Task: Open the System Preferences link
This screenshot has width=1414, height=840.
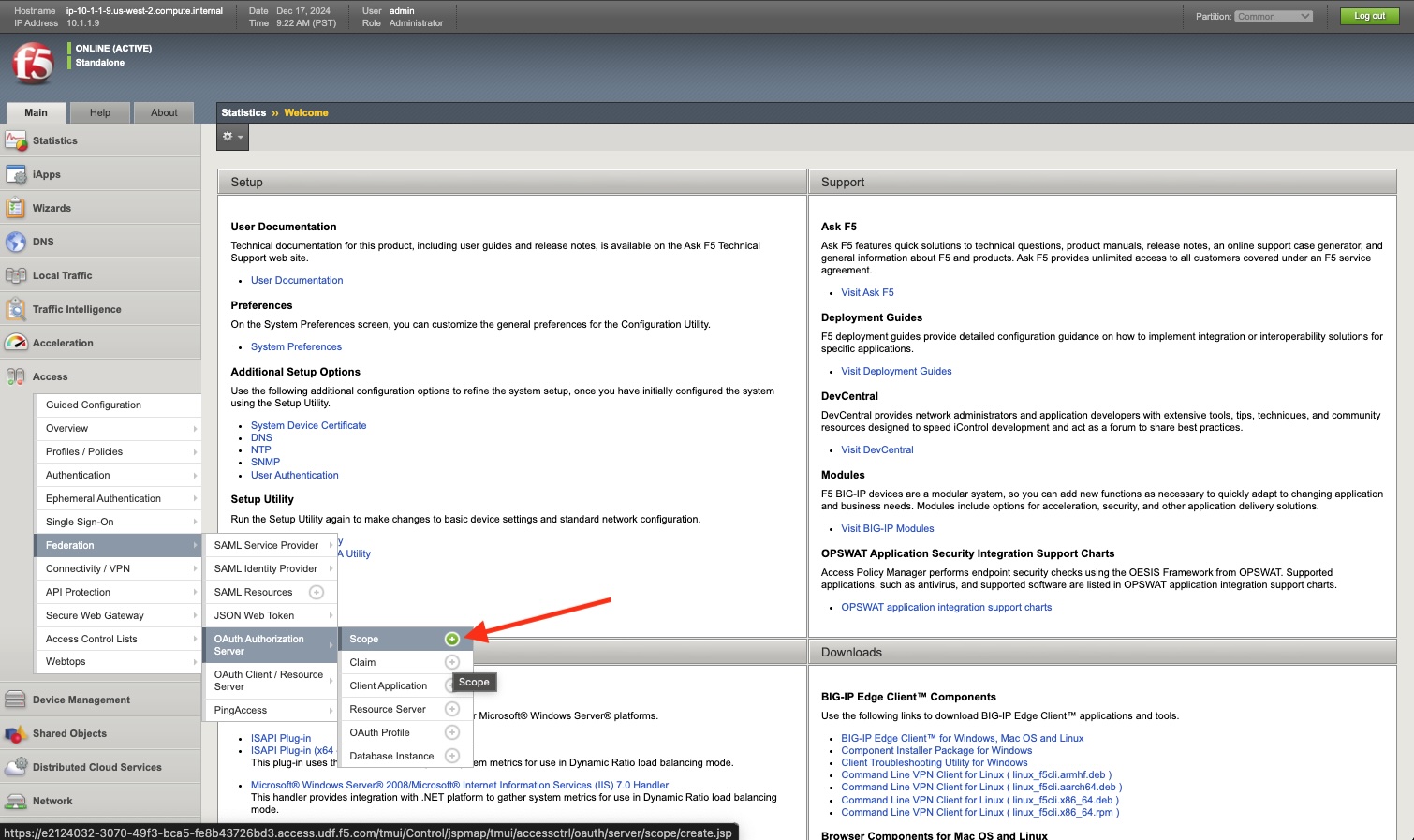Action: click(296, 346)
